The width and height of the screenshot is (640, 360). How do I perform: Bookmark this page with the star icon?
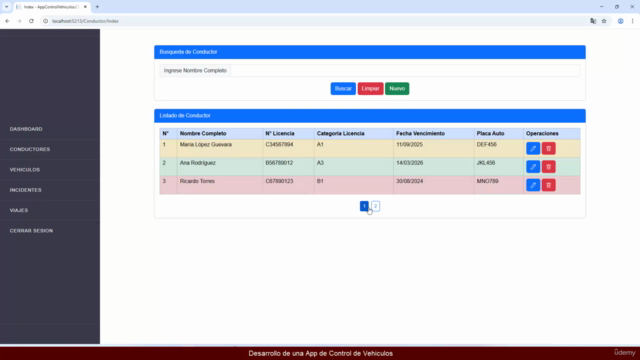click(x=604, y=21)
